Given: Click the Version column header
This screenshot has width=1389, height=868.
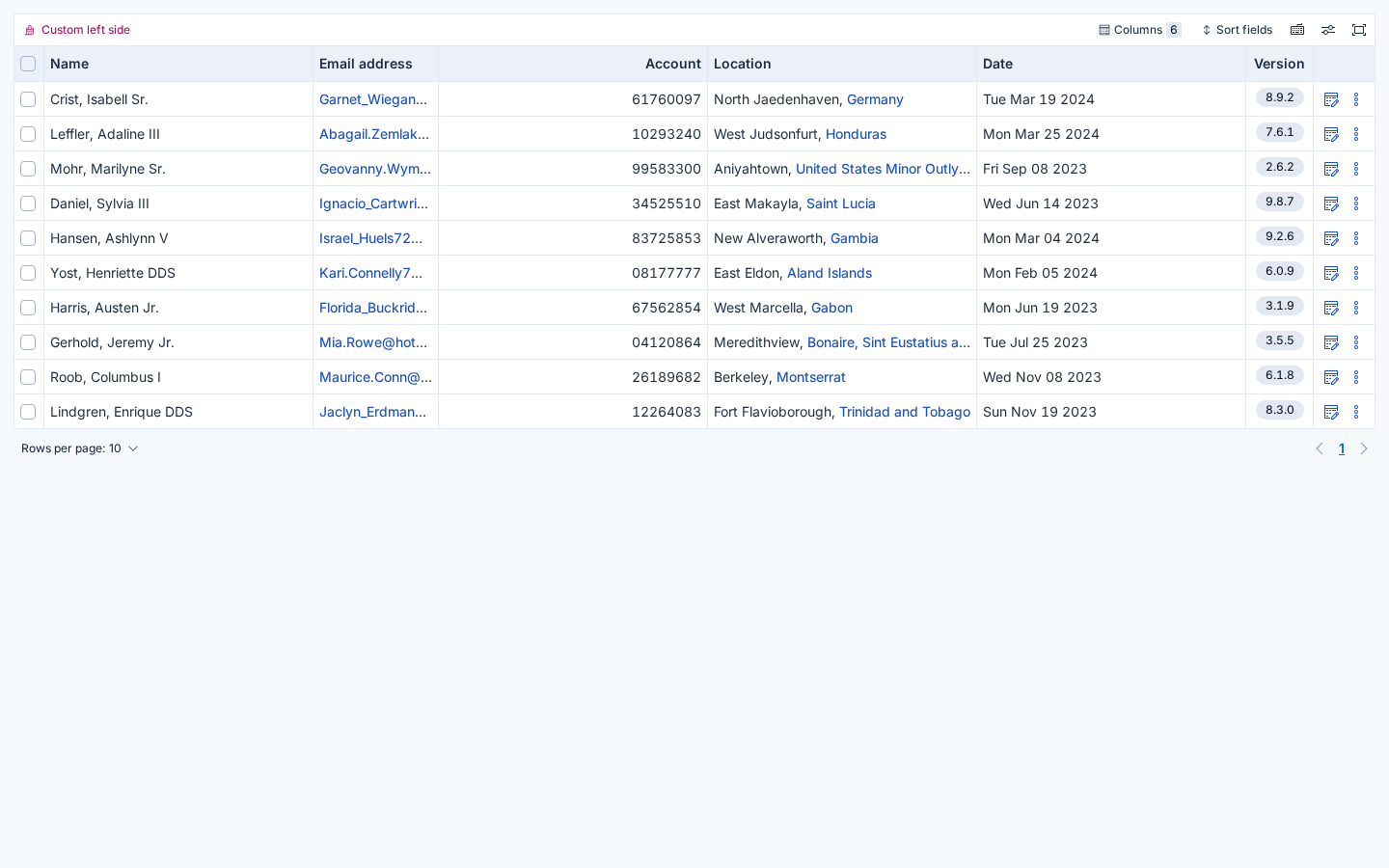Looking at the screenshot, I should (1279, 64).
